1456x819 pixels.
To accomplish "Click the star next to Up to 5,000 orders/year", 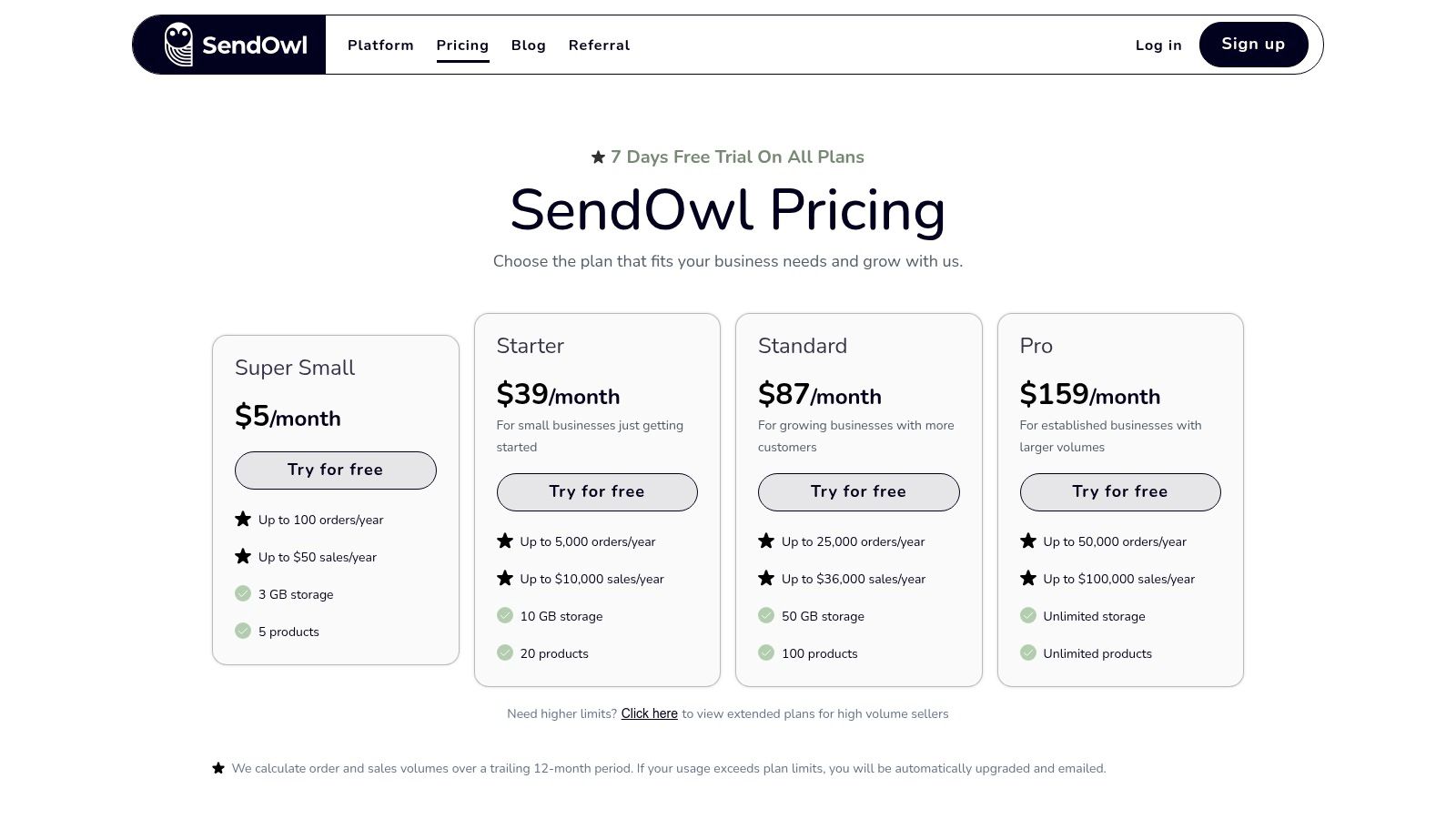I will pos(504,540).
